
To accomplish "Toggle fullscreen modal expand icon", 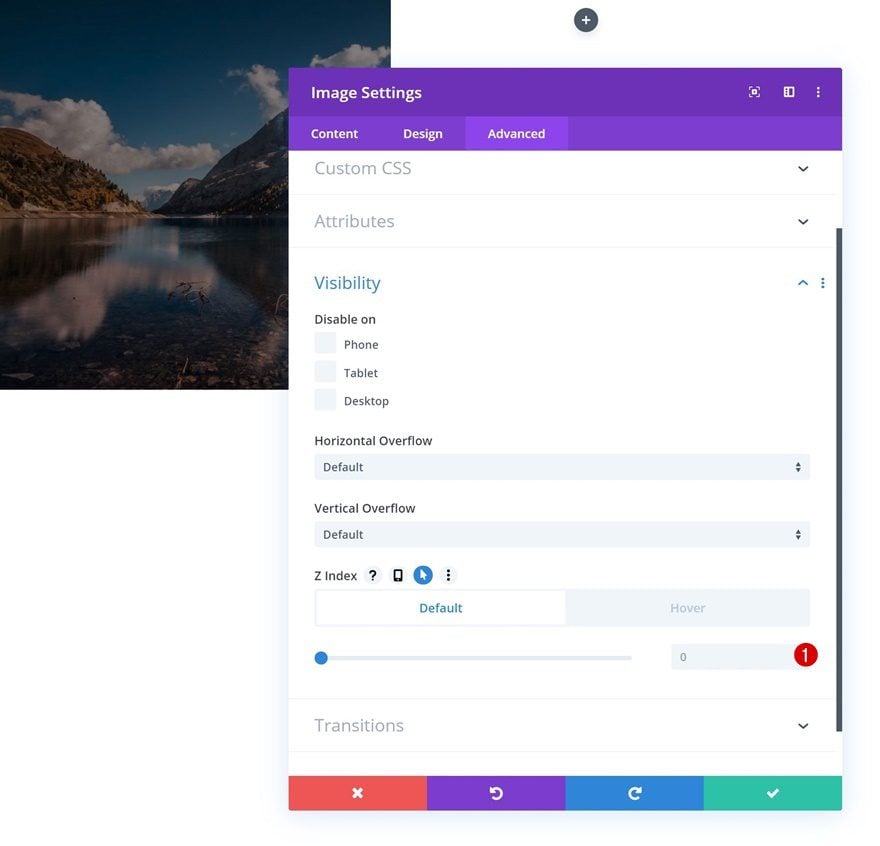I will click(x=754, y=92).
